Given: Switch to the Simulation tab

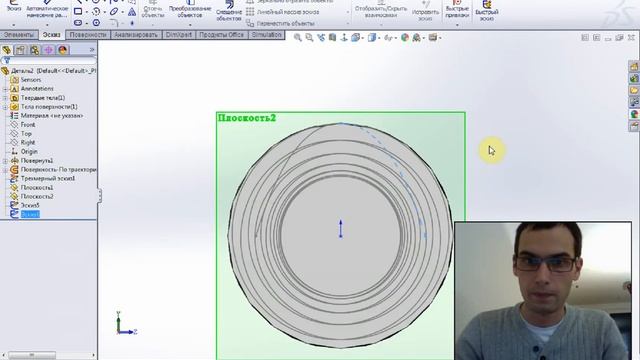Looking at the screenshot, I should click(x=266, y=35).
